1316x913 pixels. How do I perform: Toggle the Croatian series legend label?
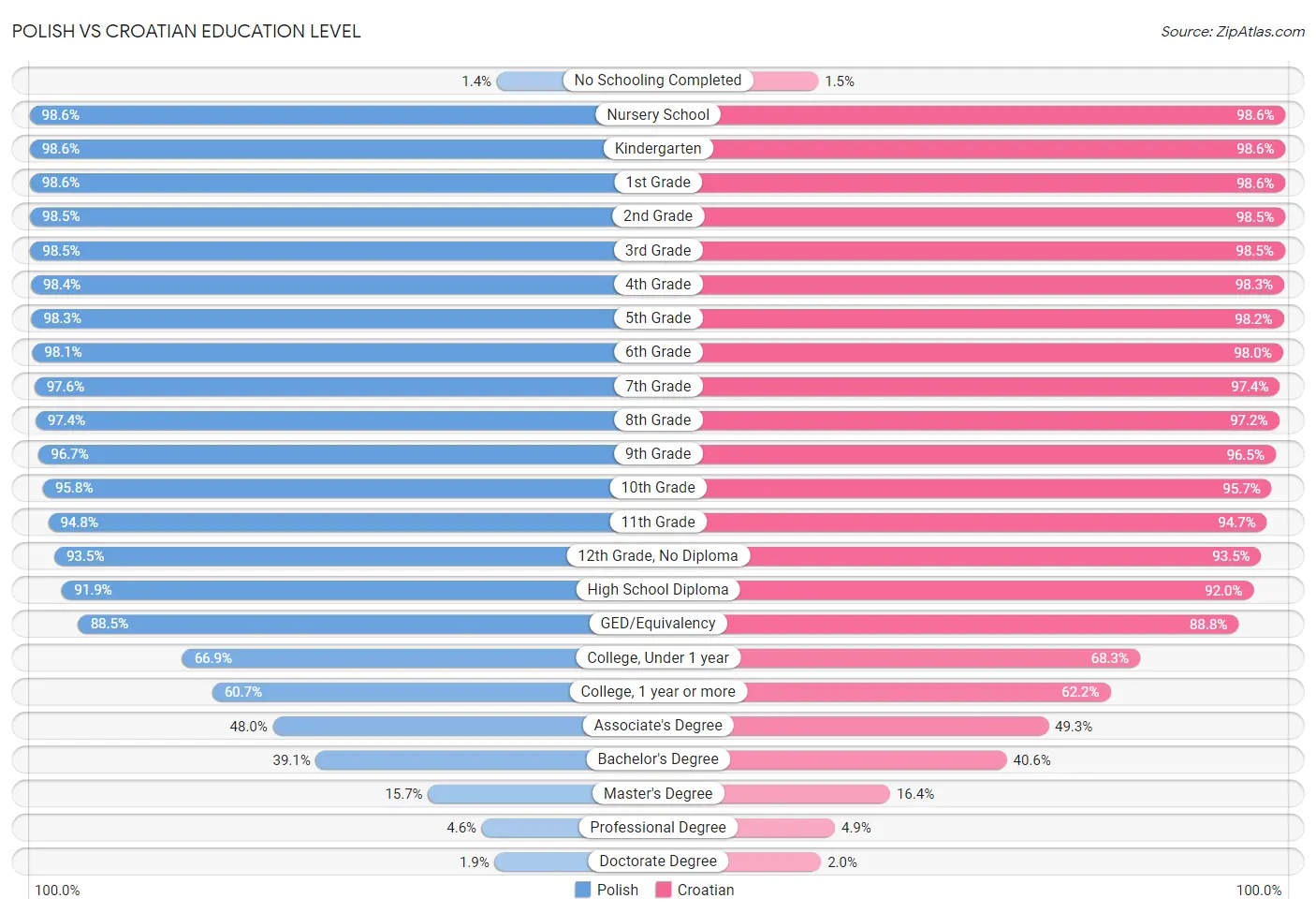pyautogui.click(x=706, y=890)
